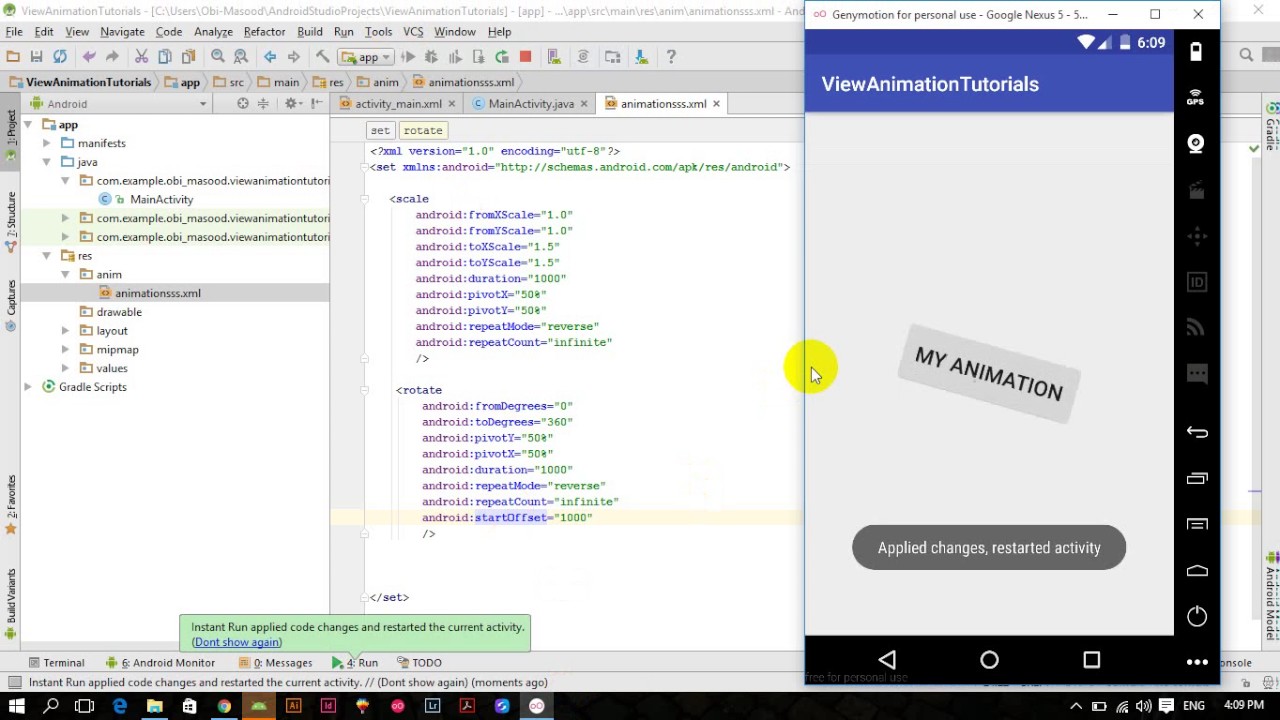Image resolution: width=1280 pixels, height=720 pixels.
Task: Click Chrome icon in taskbar
Action: click(x=224, y=706)
